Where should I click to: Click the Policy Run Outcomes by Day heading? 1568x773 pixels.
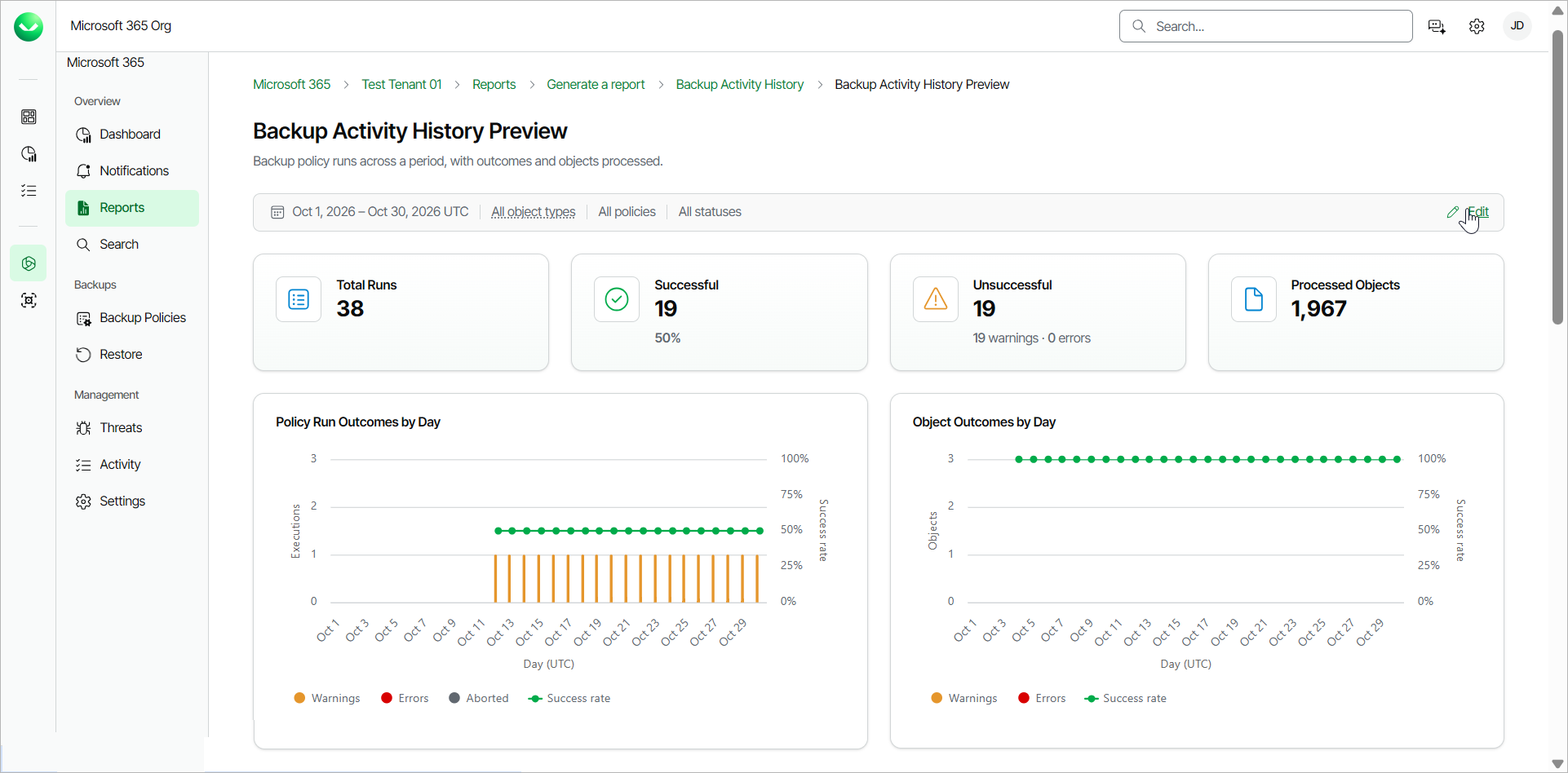coord(358,422)
